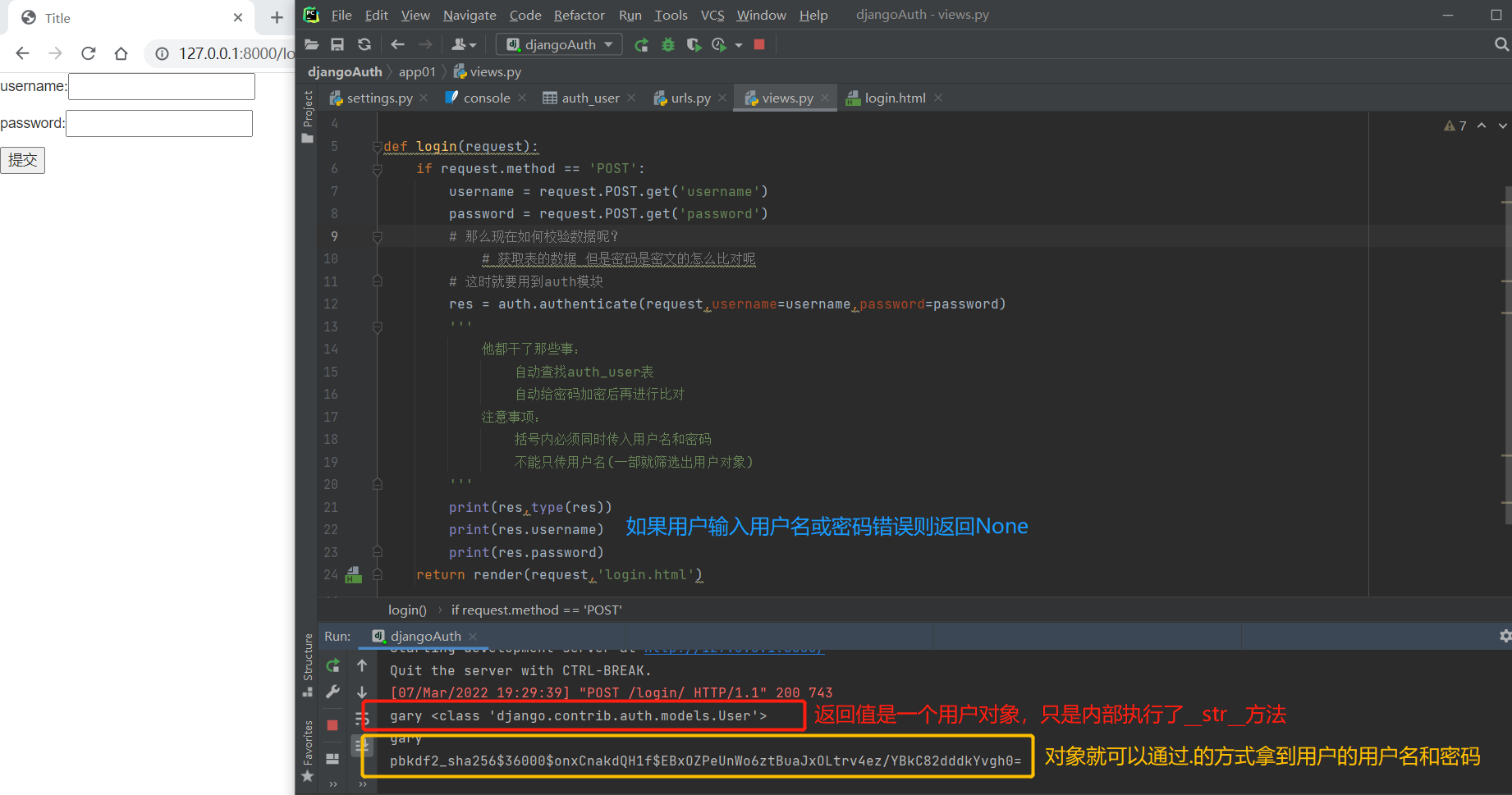Click the Run with Coverage shield icon
Image resolution: width=1512 pixels, height=795 pixels.
694,44
